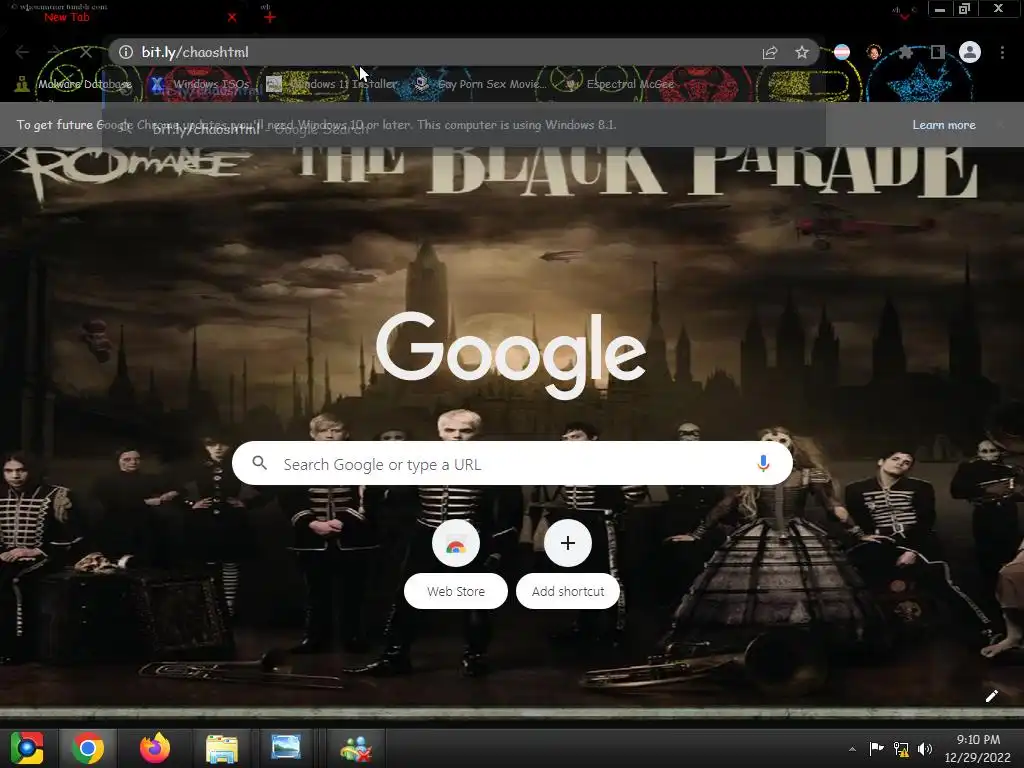
Task: Open Action Center flag in tray
Action: (876, 749)
